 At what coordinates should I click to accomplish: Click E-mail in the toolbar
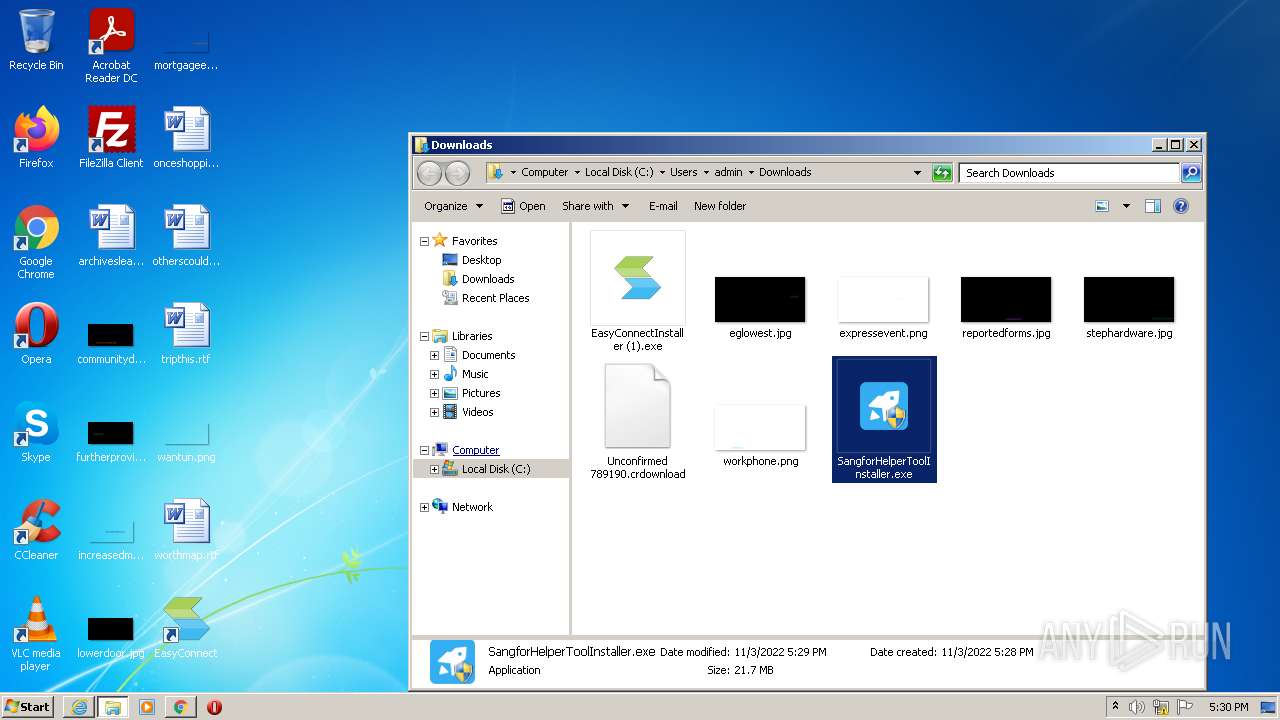(x=663, y=206)
